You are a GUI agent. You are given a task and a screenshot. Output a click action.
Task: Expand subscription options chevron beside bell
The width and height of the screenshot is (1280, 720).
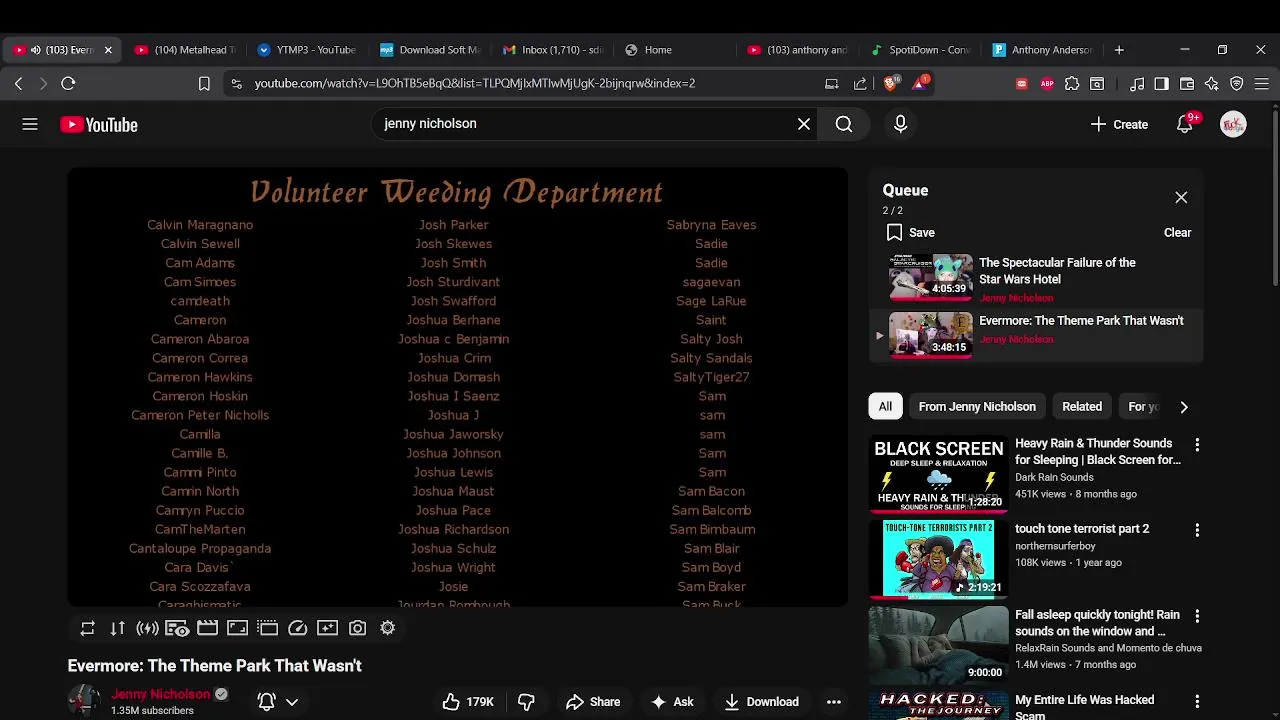[292, 702]
